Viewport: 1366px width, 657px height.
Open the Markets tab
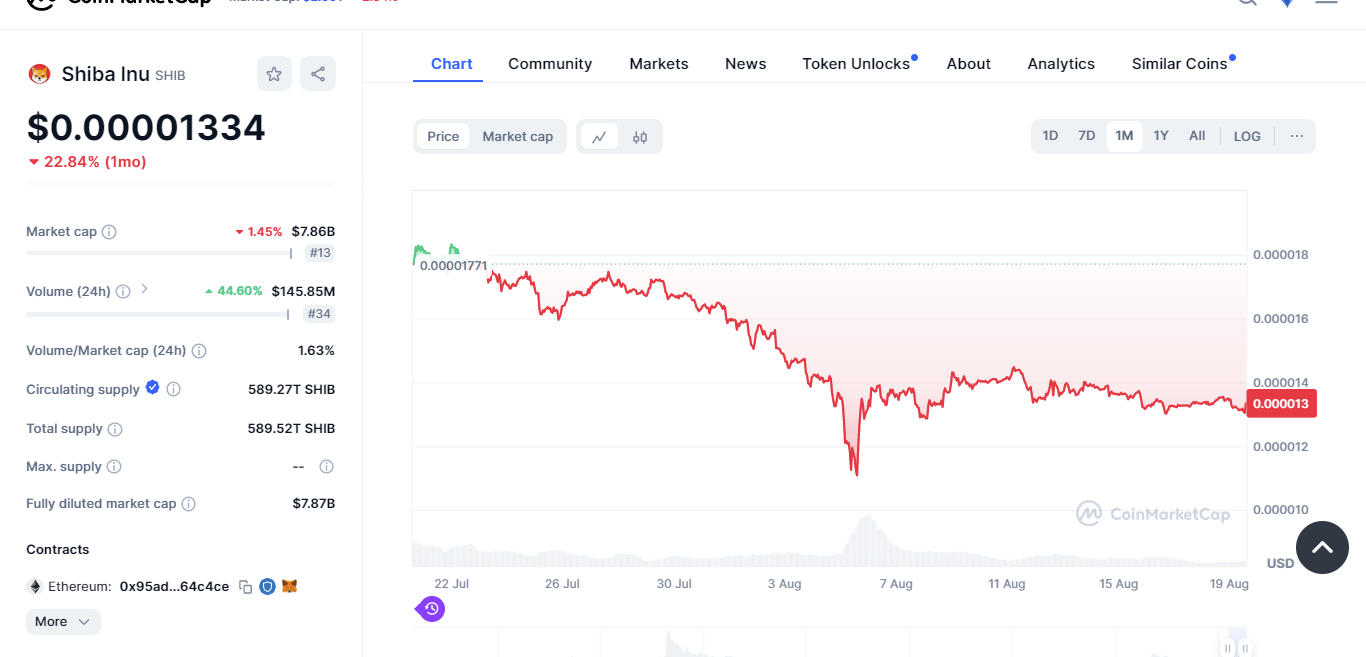point(659,64)
